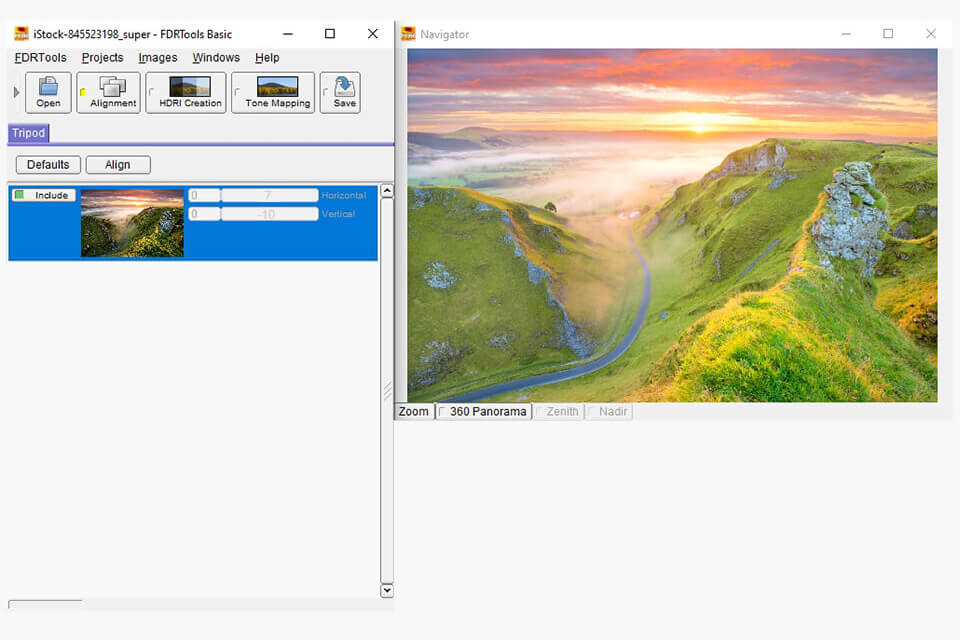Screen dimensions: 960x640
Task: Open the Images menu
Action: (157, 57)
